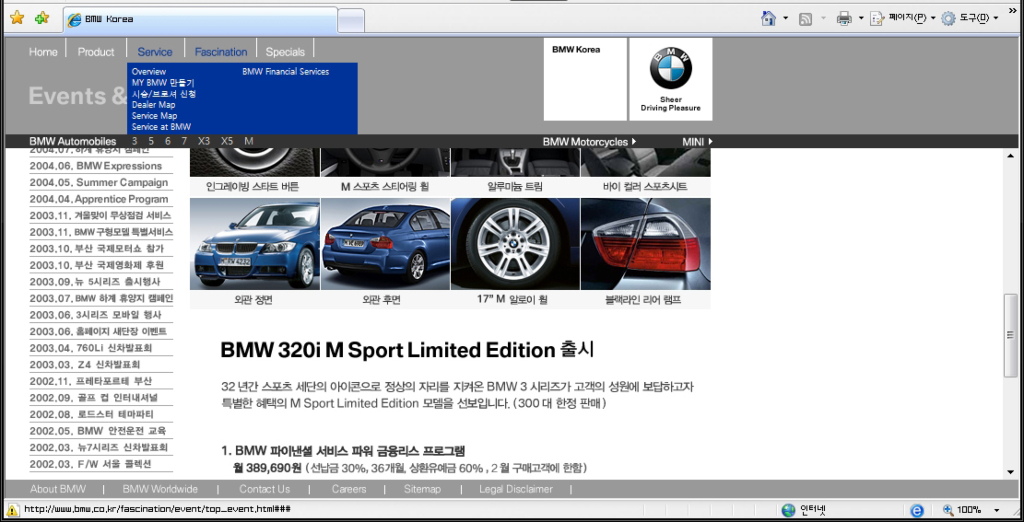This screenshot has height=522, width=1024.
Task: Open the Print dropdown arrow
Action: (x=861, y=18)
